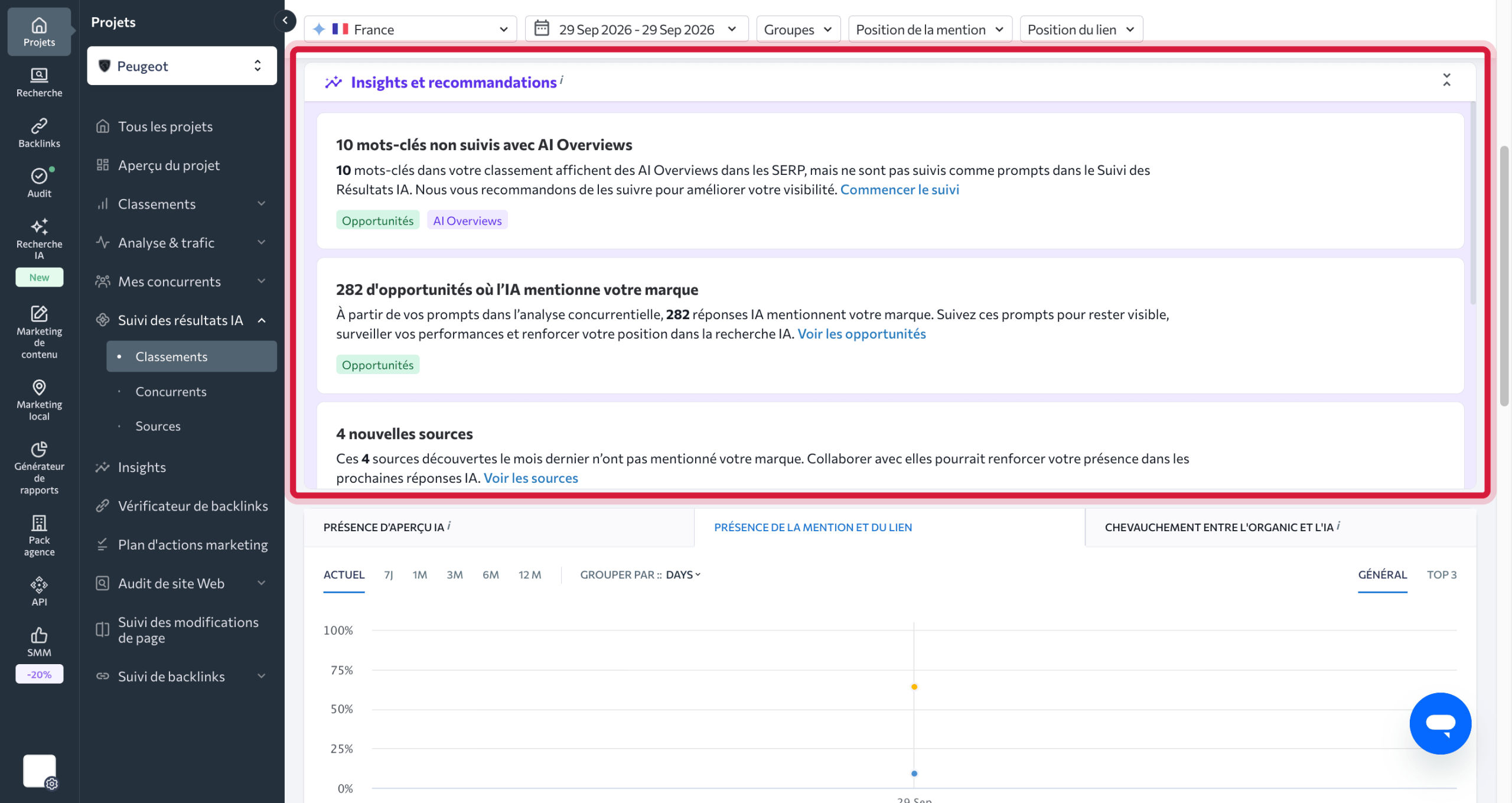Click the orange data point on chart
The image size is (1512, 803).
[914, 687]
